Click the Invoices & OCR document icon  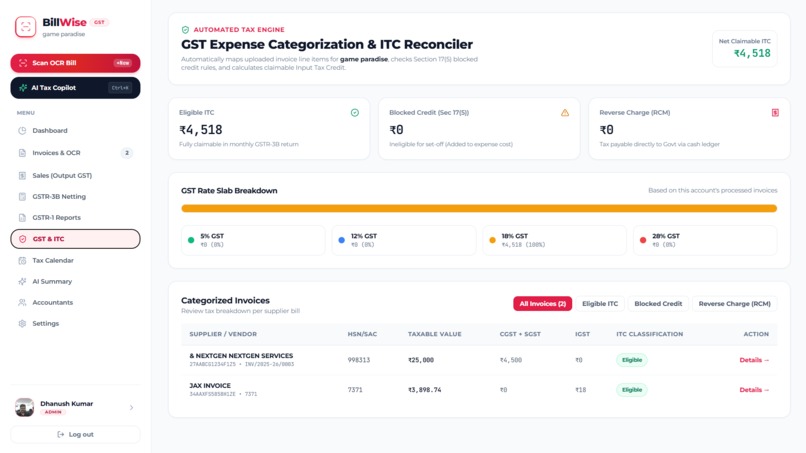click(x=22, y=153)
